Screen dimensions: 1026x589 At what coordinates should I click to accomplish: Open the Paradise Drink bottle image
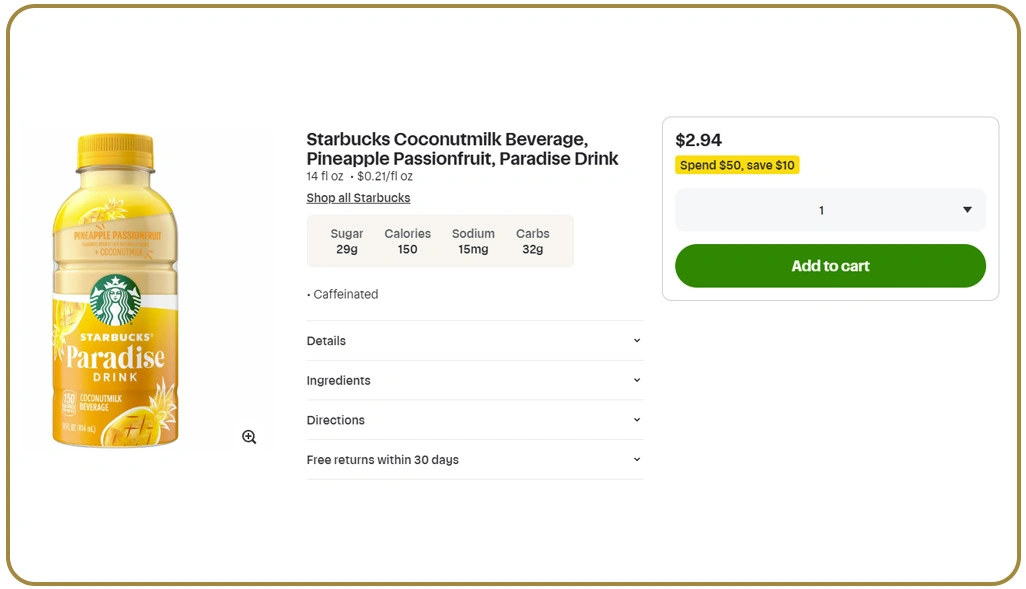[x=115, y=290]
